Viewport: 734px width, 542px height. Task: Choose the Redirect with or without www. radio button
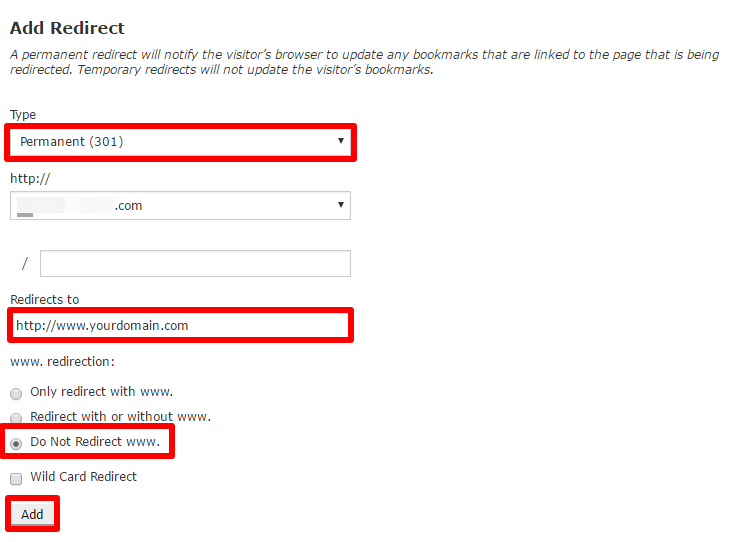[16, 418]
